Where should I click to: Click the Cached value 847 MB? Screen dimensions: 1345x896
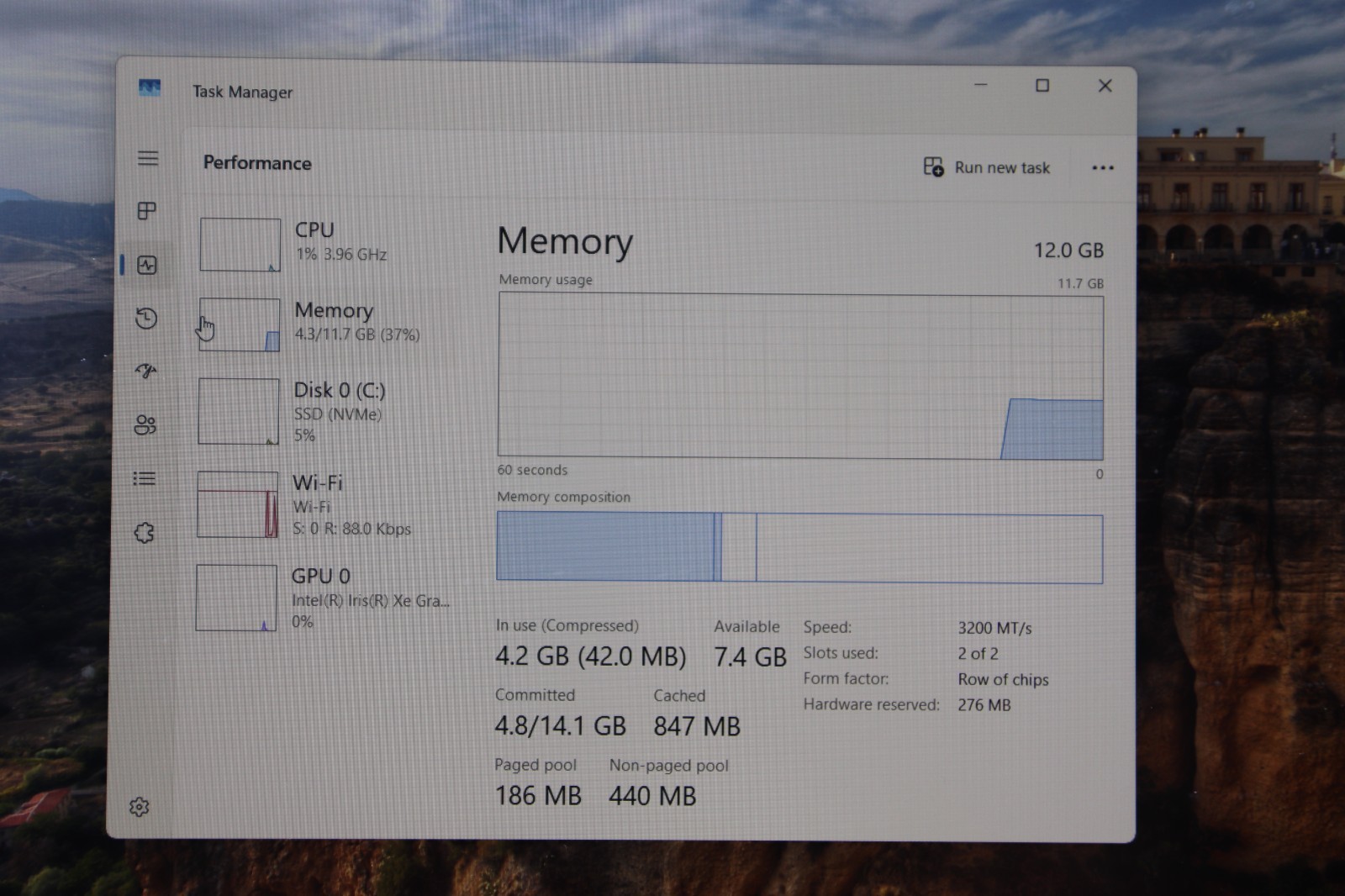[697, 726]
